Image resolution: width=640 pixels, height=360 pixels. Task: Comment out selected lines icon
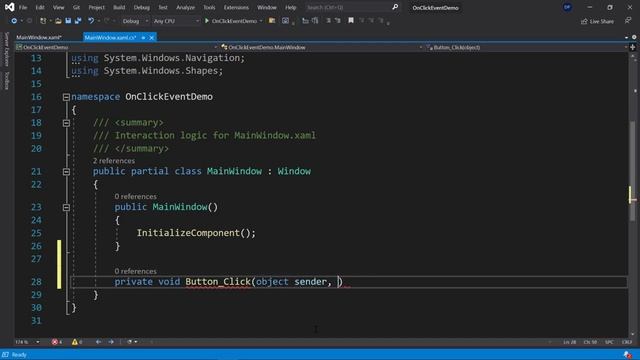coord(328,21)
